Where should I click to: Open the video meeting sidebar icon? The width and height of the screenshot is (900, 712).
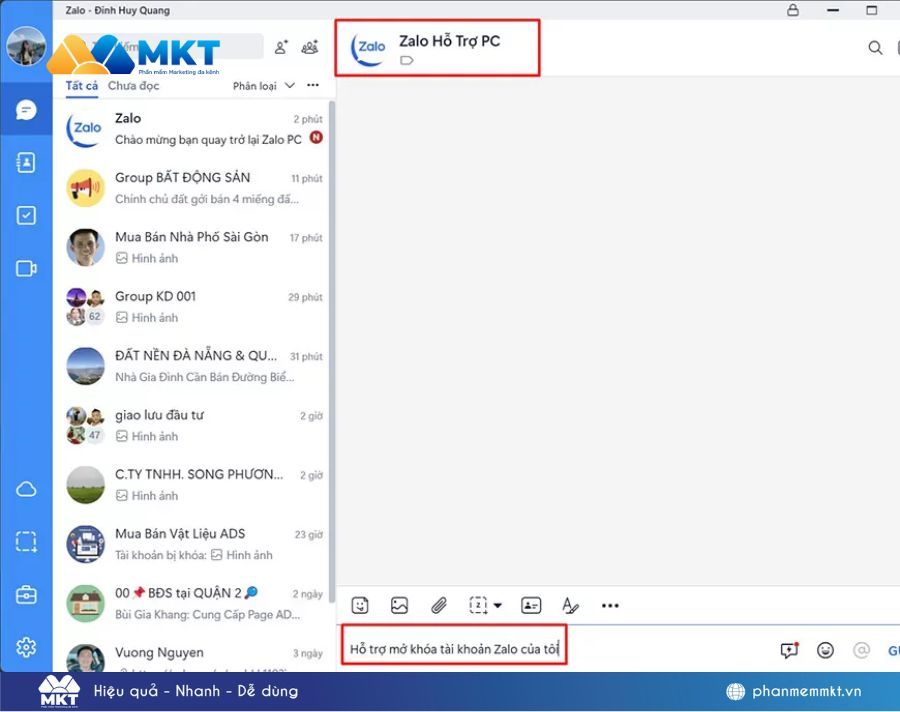click(x=26, y=268)
